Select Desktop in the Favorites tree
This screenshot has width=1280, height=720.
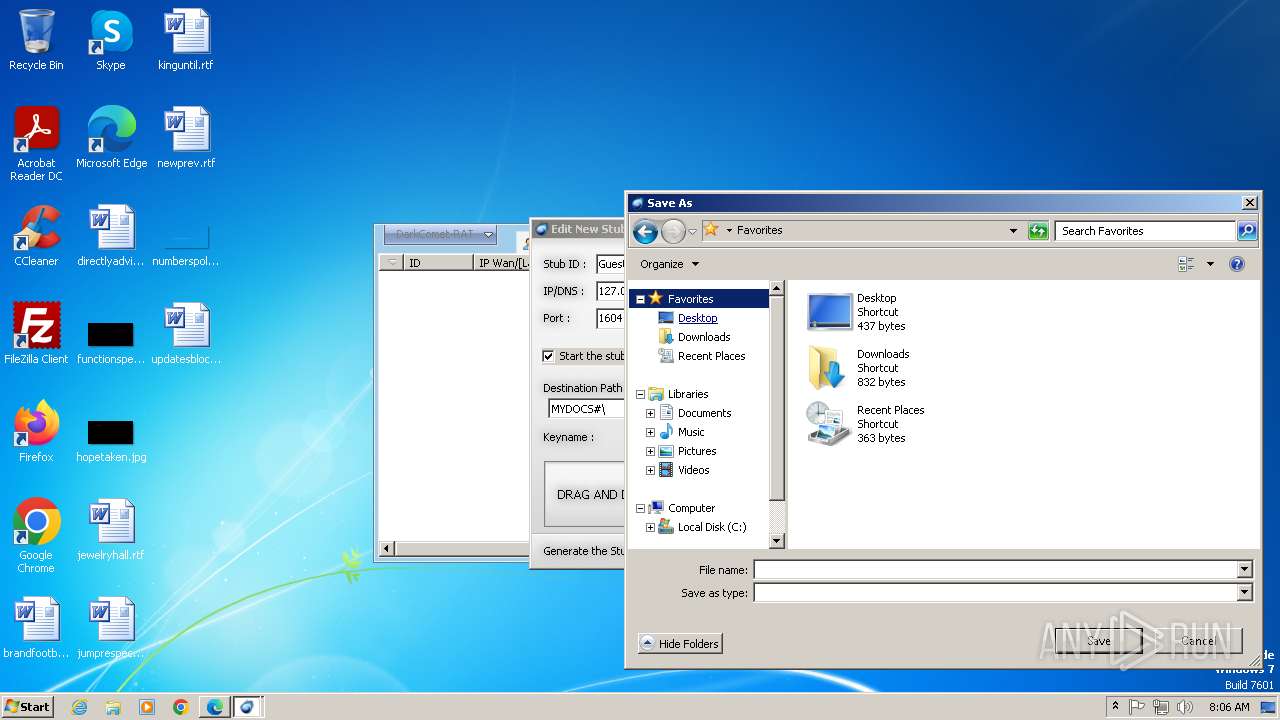[697, 318]
